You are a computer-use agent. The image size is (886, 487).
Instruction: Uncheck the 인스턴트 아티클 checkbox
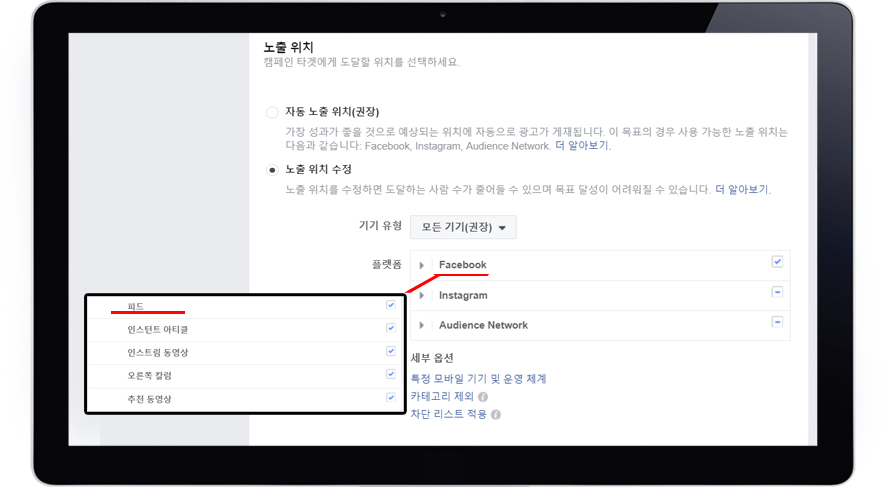(390, 328)
